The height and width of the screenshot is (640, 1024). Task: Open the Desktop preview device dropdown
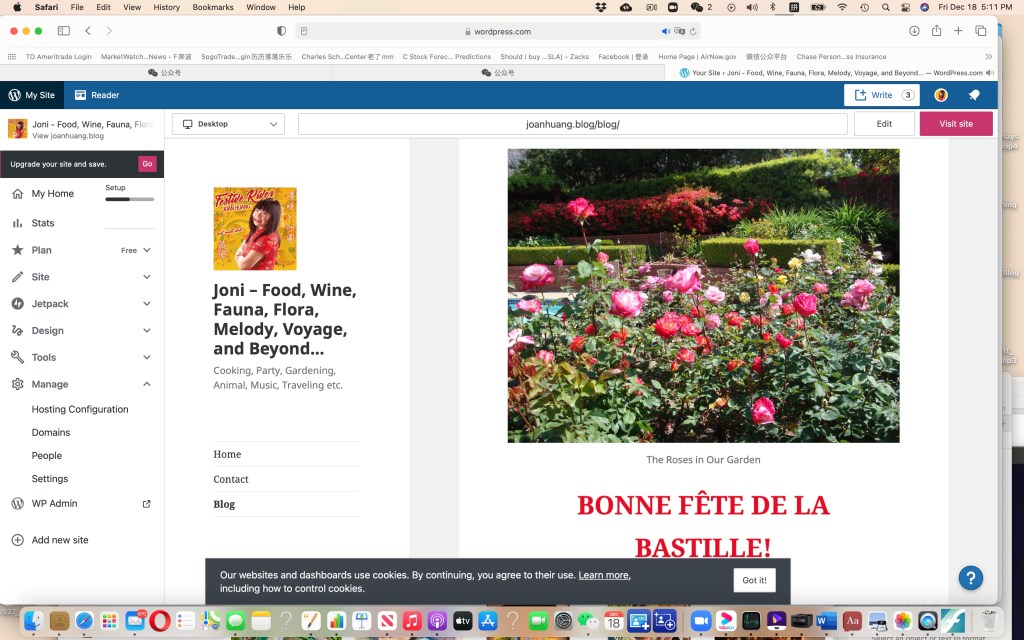228,124
